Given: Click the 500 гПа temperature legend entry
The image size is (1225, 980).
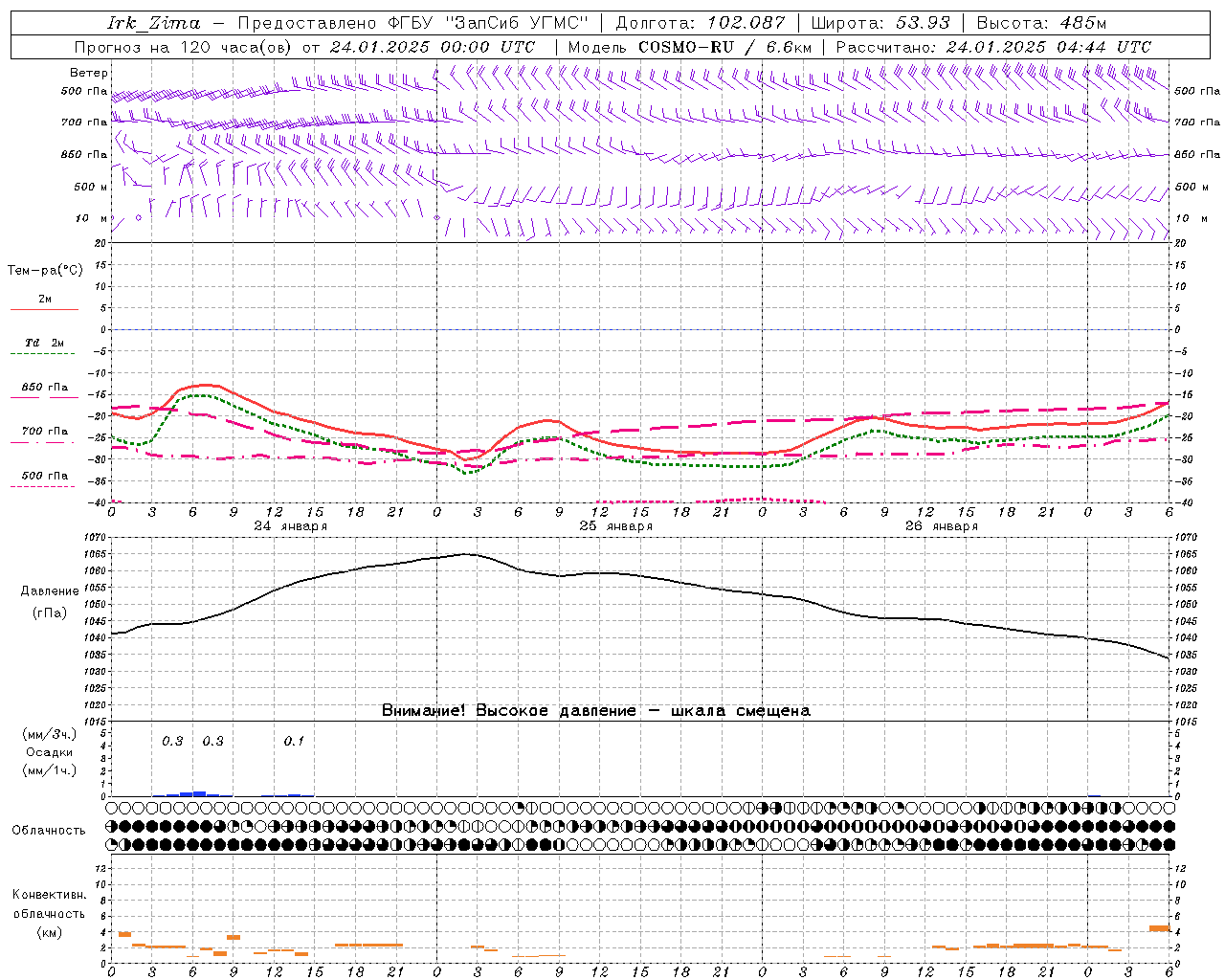Looking at the screenshot, I should 45,476.
